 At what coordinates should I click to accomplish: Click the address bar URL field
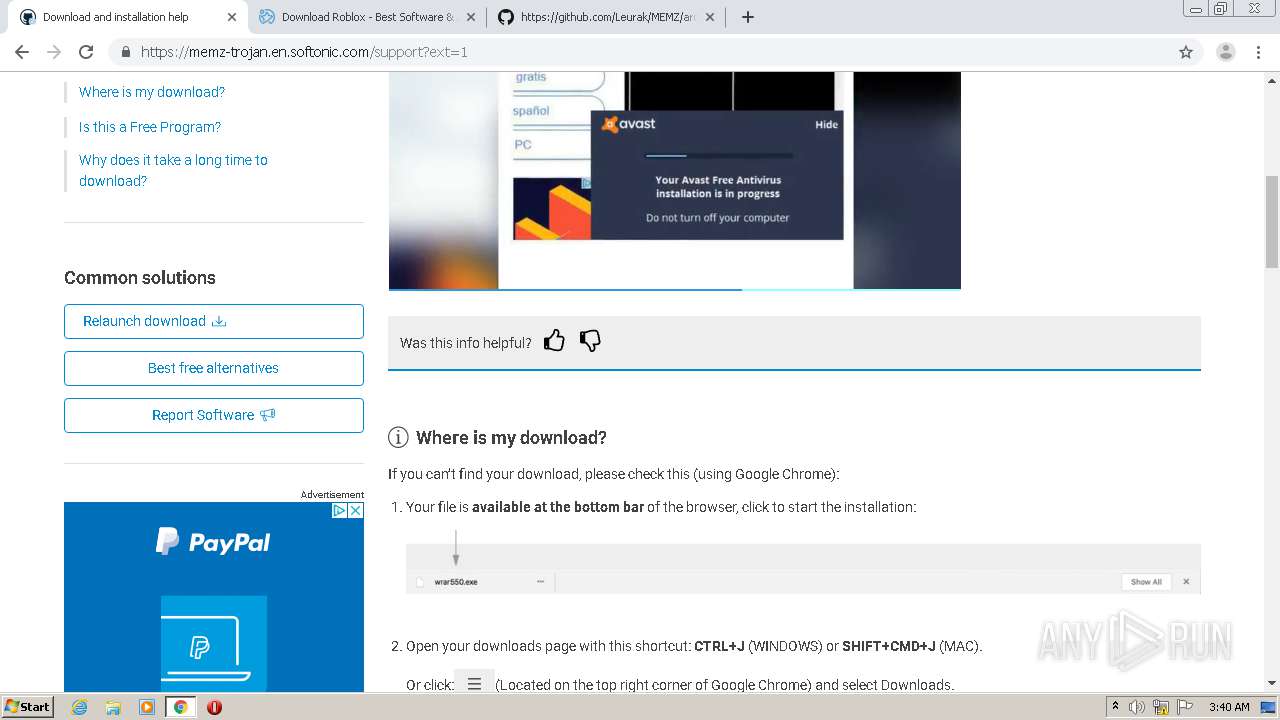(x=640, y=52)
